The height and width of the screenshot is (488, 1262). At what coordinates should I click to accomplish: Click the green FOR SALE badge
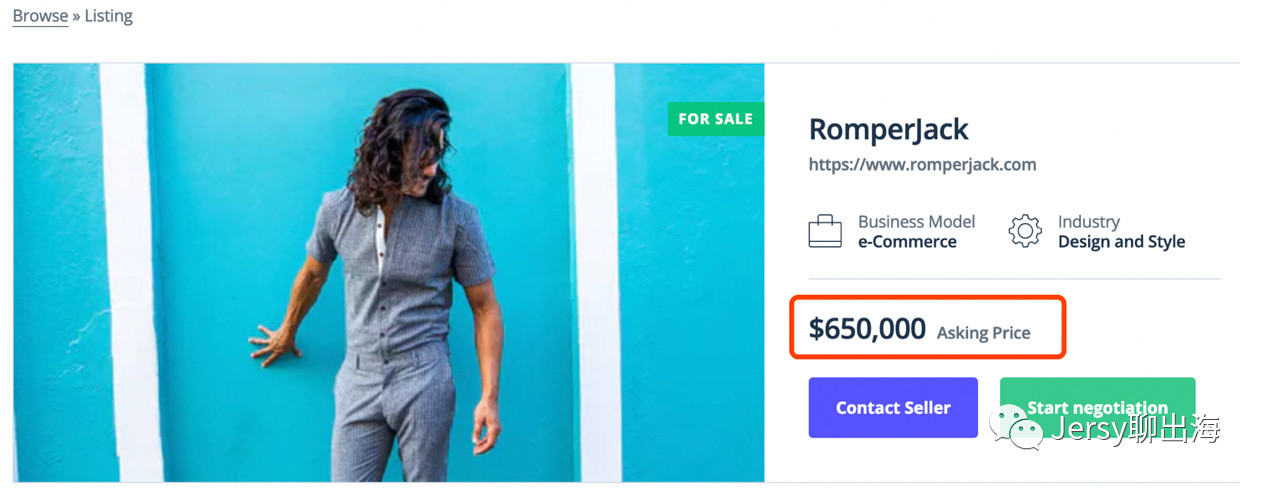tap(715, 119)
